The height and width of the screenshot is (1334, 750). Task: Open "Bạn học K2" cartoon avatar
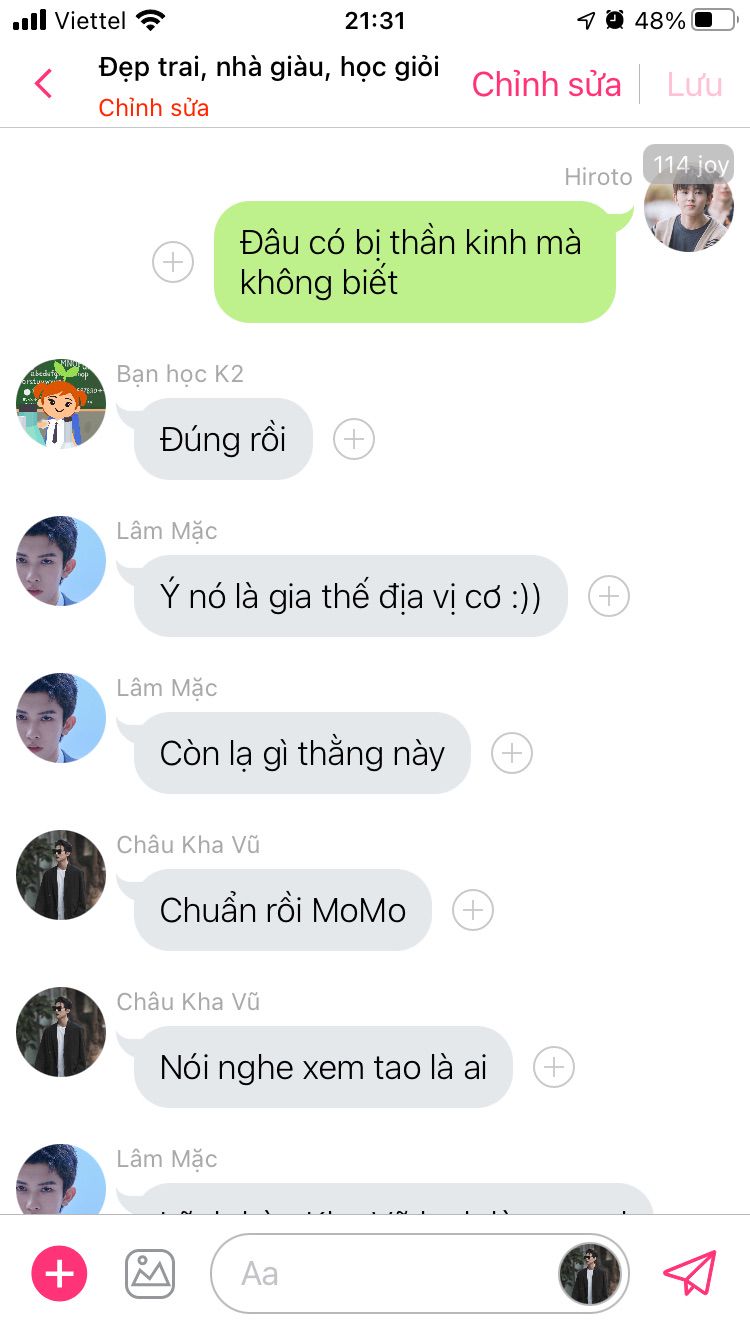61,404
